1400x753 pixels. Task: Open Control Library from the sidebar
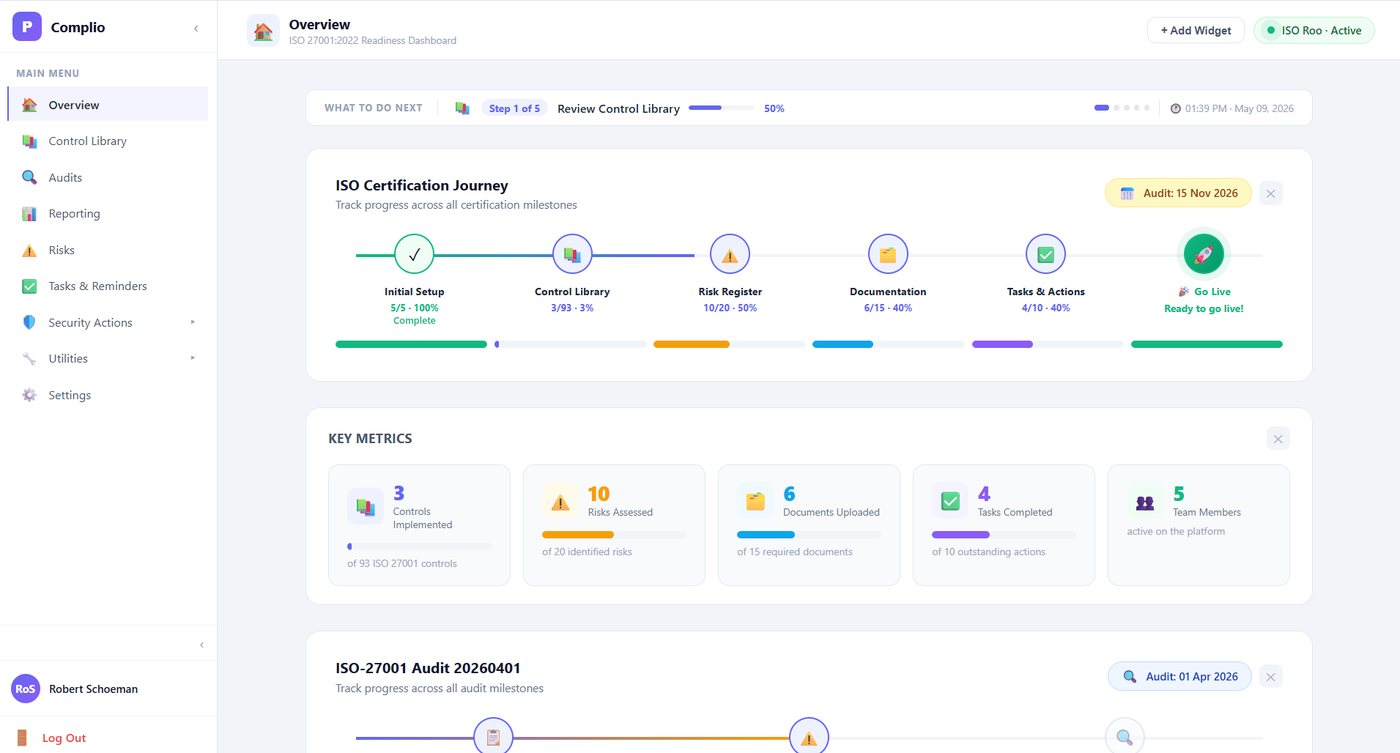108,141
